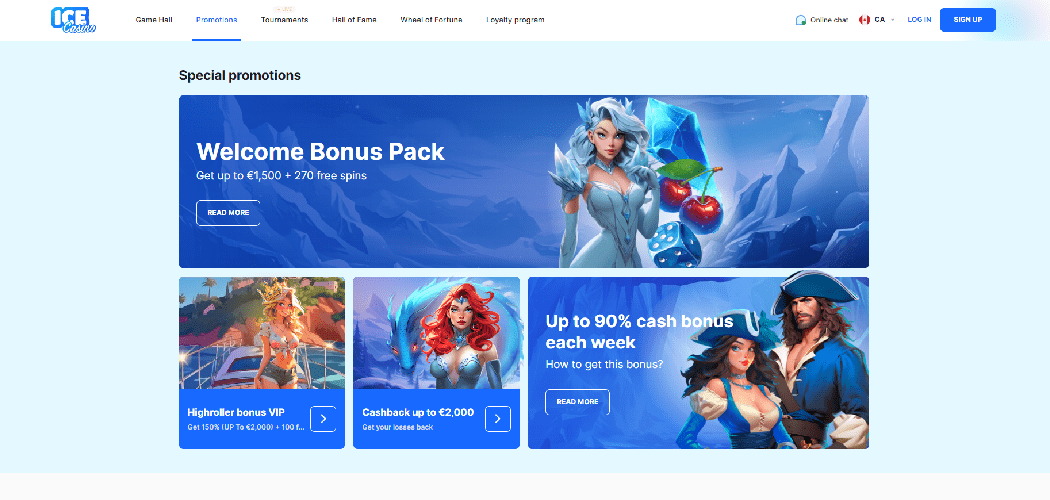Screen dimensions: 1050x500
Task: Expand the CA region dropdown arrow
Action: (x=893, y=20)
